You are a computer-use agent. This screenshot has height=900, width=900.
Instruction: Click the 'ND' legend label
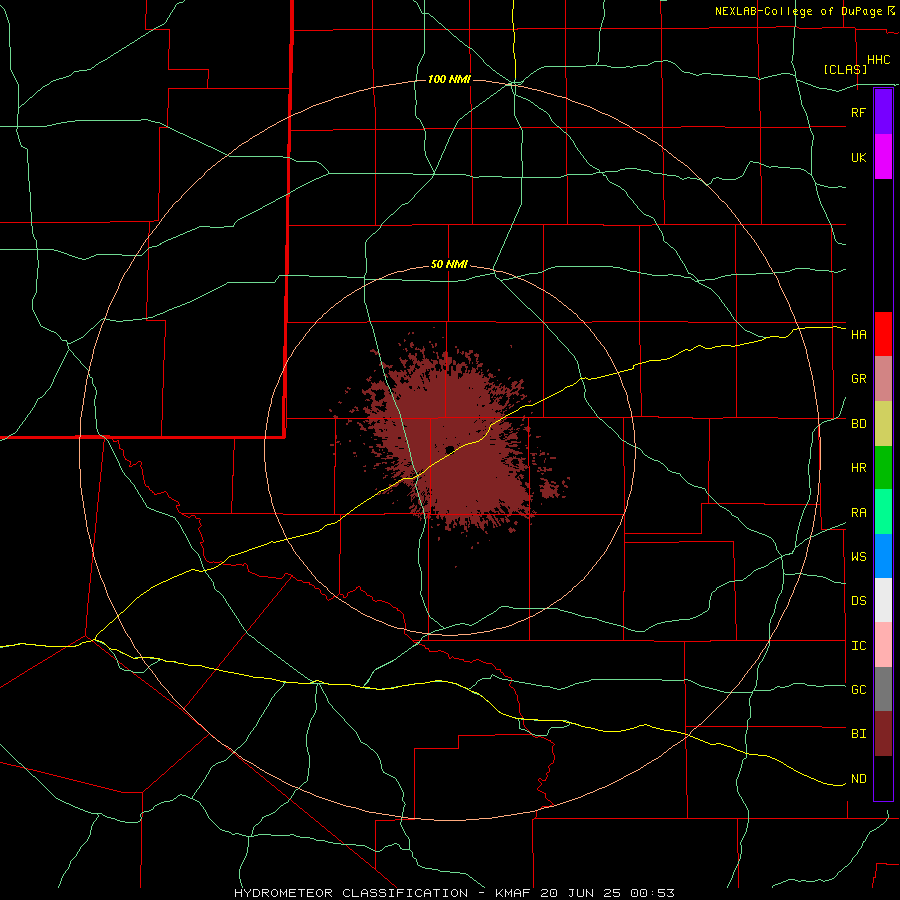coord(859,779)
